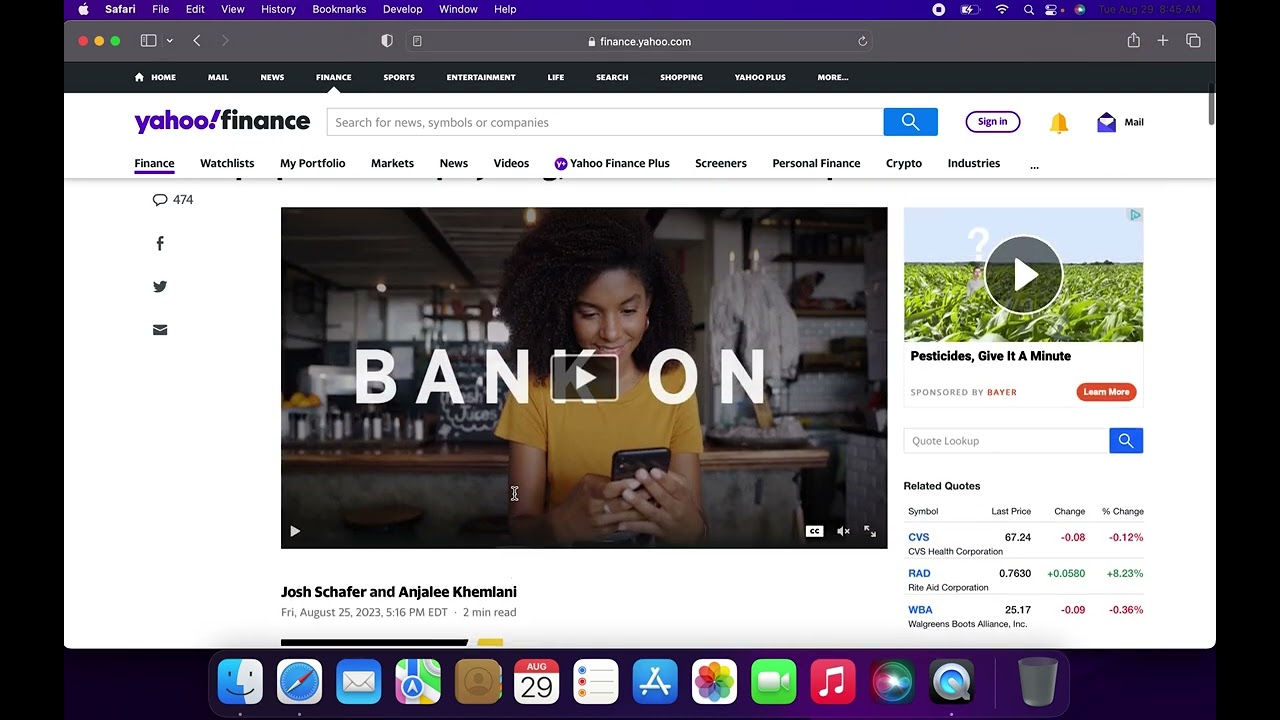Launch Photos from the Dock
The height and width of the screenshot is (720, 1280).
pyautogui.click(x=714, y=683)
